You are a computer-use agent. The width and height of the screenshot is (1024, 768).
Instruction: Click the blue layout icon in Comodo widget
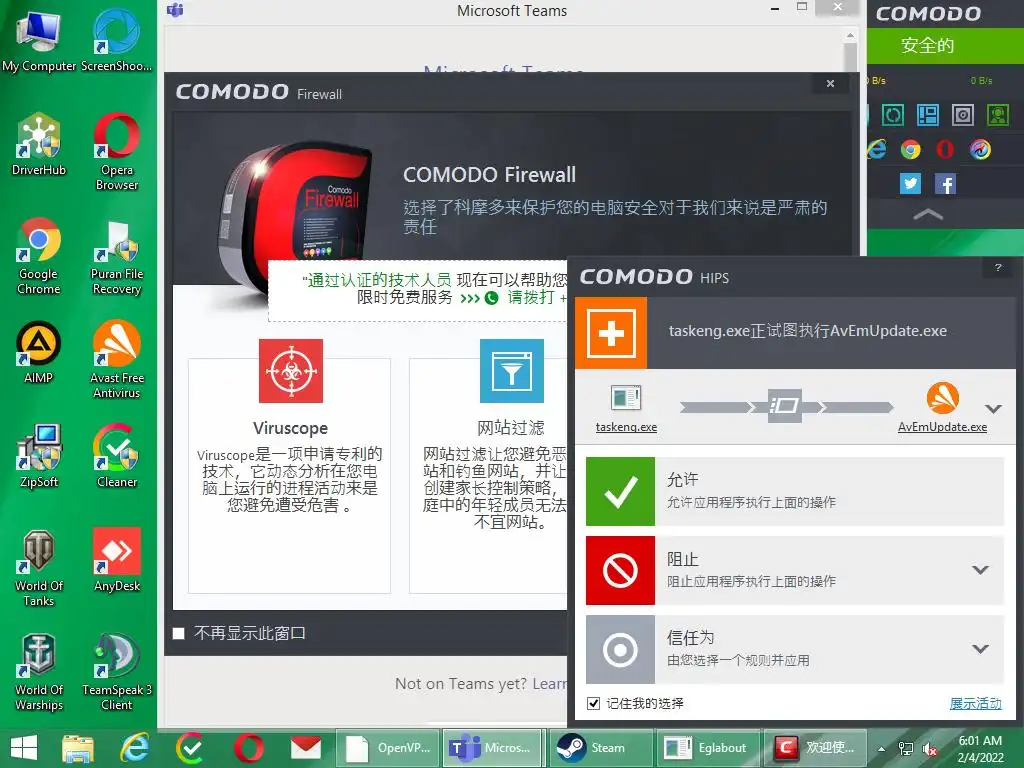tap(928, 115)
